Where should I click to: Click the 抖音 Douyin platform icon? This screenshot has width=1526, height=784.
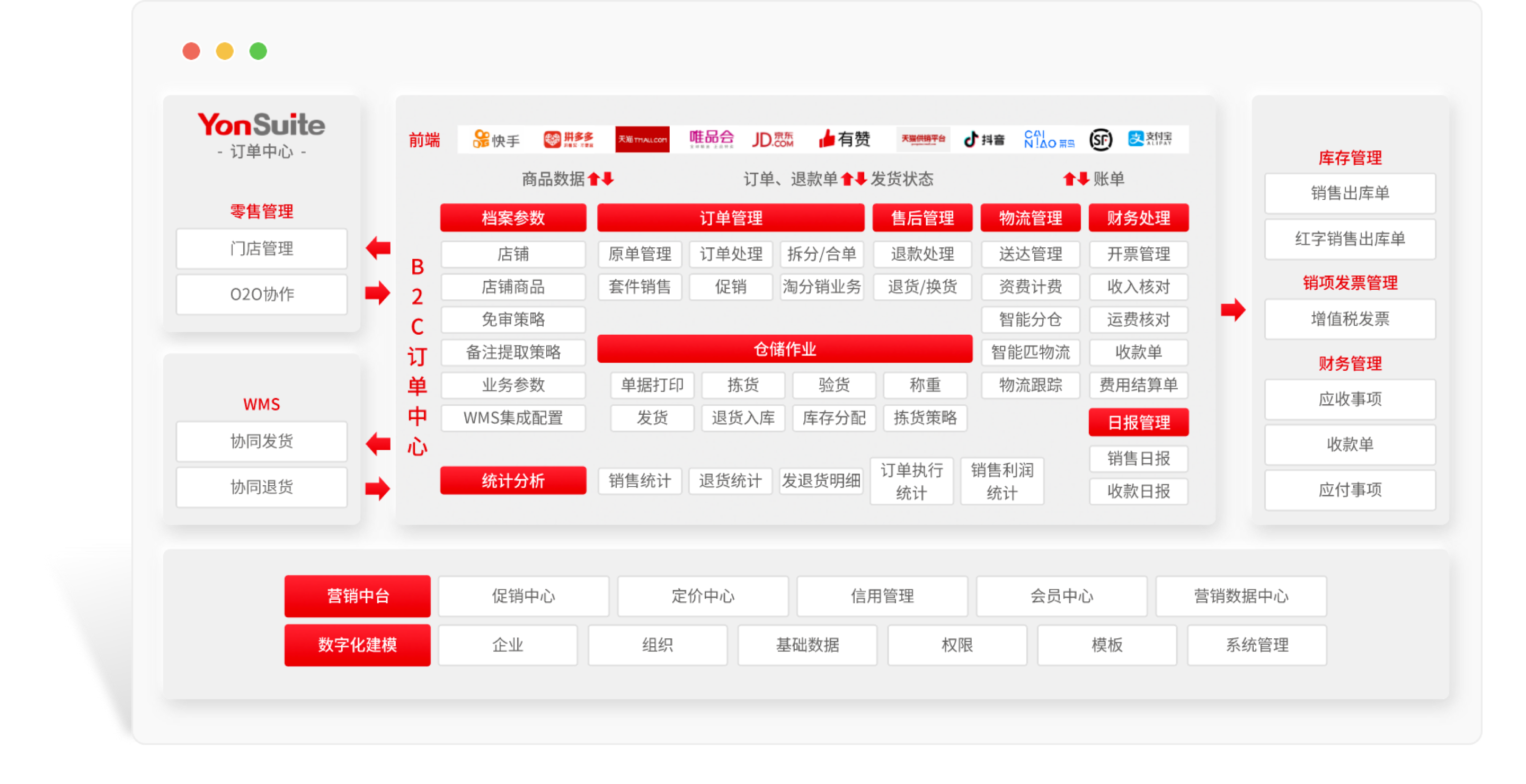pos(985,139)
